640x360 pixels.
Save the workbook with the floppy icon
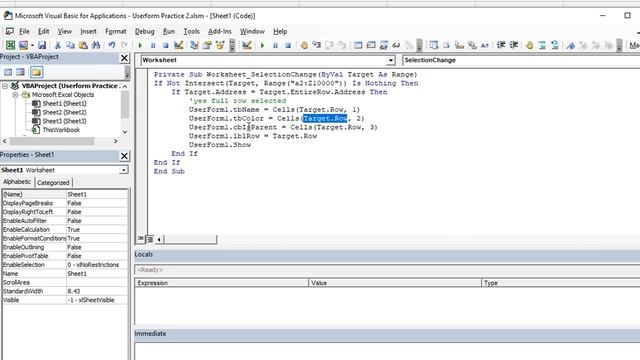(42, 45)
